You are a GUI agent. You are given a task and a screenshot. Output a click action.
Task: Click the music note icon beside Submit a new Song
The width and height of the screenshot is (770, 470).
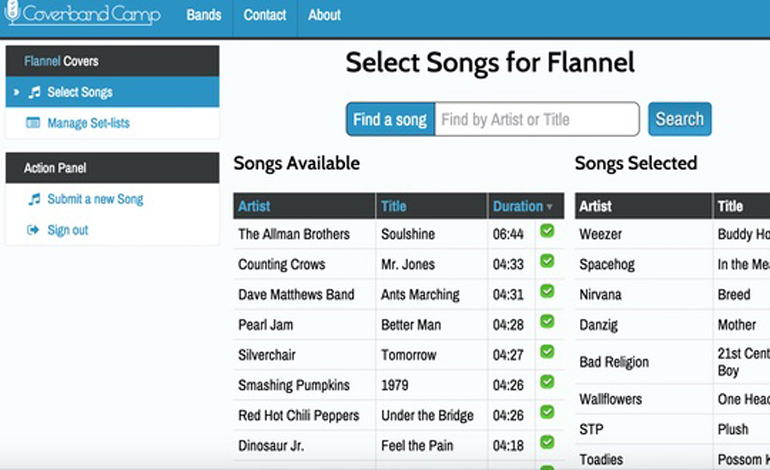coord(34,199)
